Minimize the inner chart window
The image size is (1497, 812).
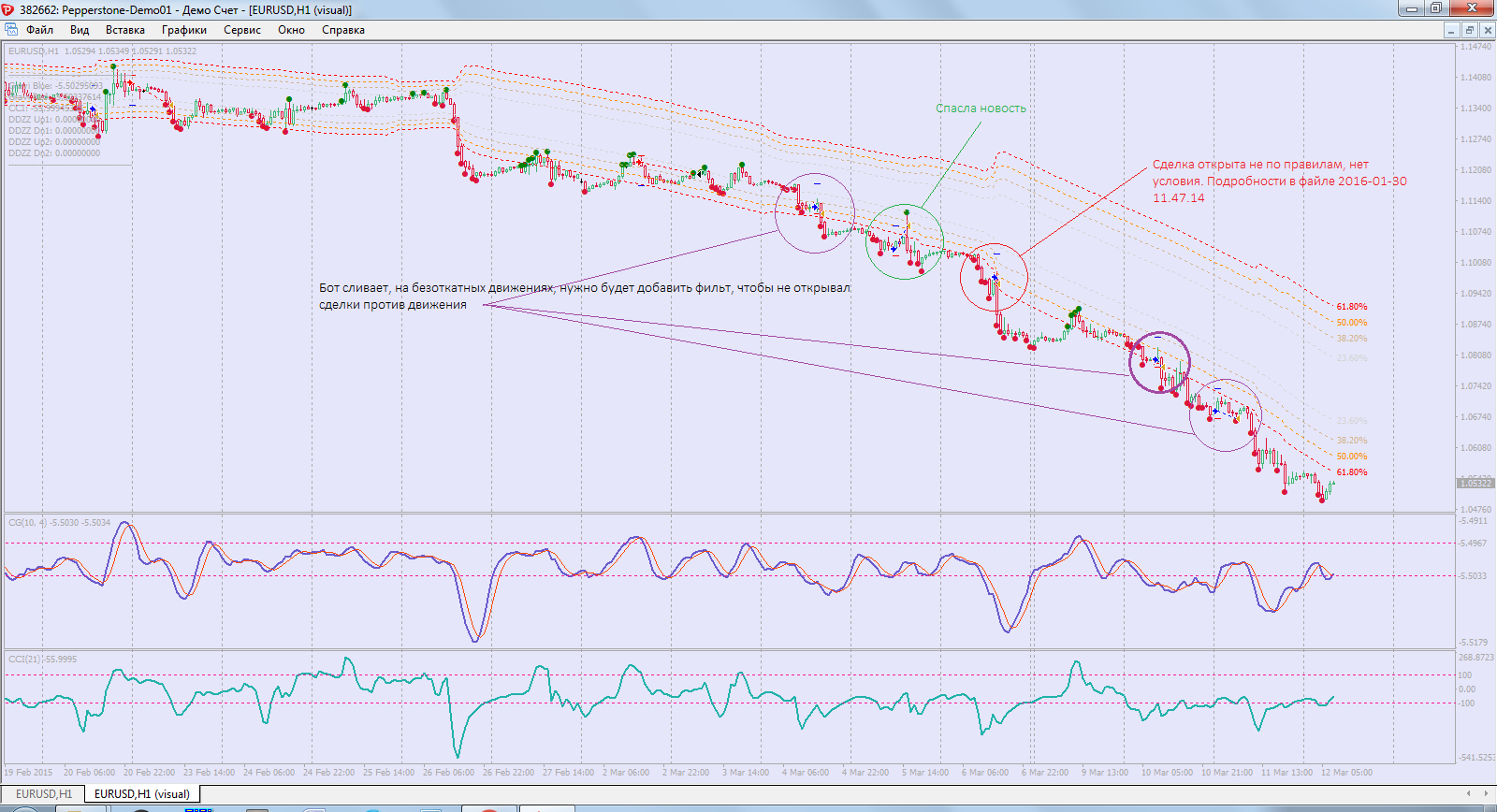1452,30
